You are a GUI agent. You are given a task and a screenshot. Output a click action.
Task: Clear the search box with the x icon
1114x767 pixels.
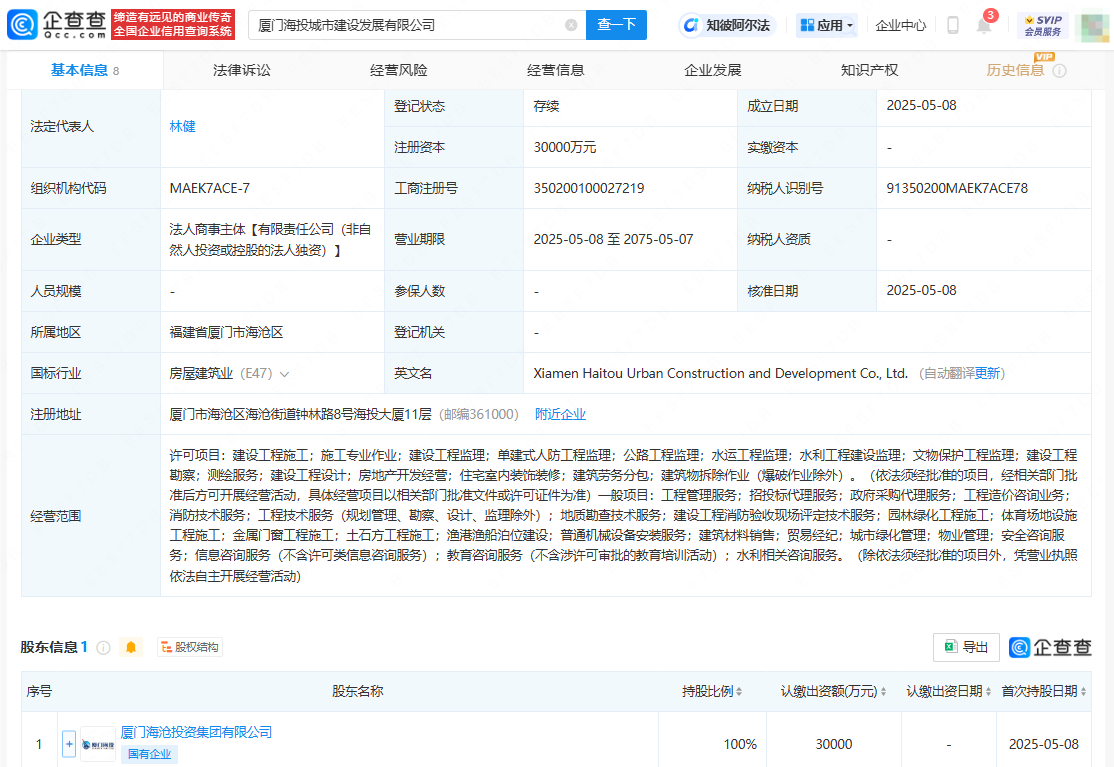pos(571,25)
